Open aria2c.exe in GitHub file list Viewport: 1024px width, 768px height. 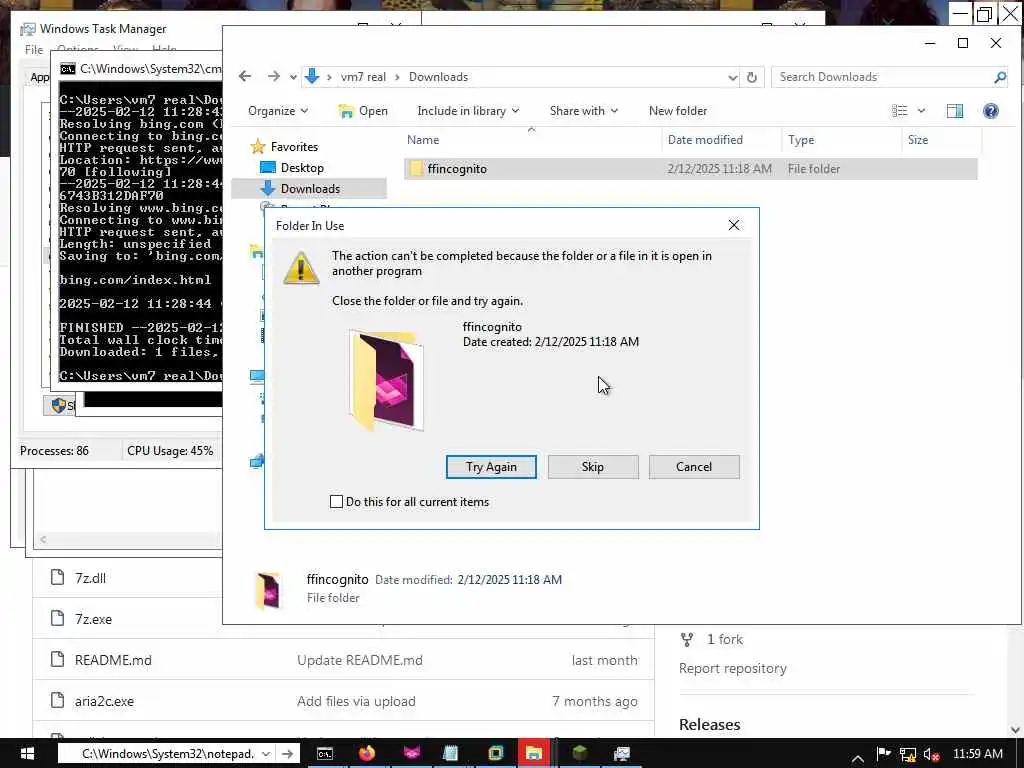click(104, 701)
